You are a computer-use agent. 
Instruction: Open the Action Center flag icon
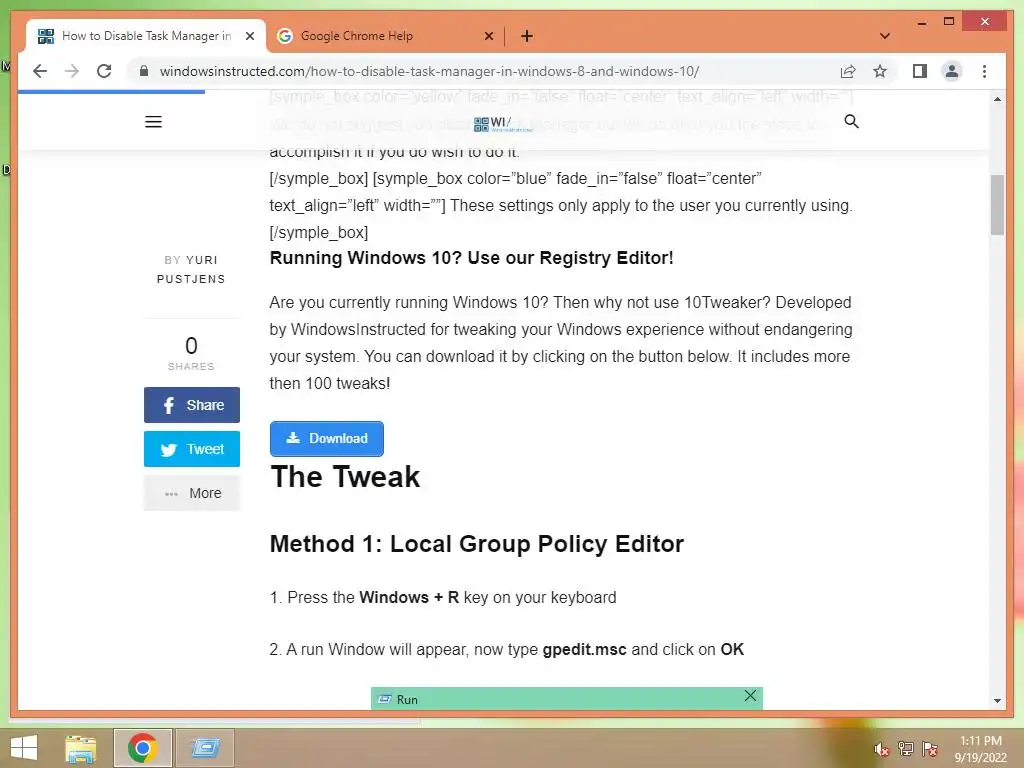[x=930, y=749]
